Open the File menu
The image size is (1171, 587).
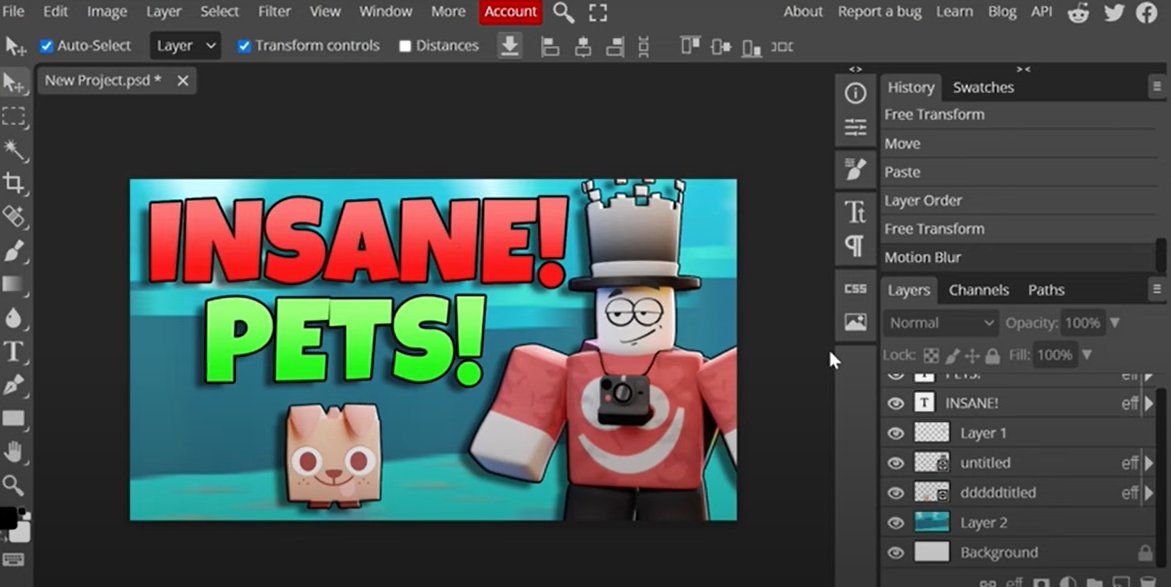13,11
